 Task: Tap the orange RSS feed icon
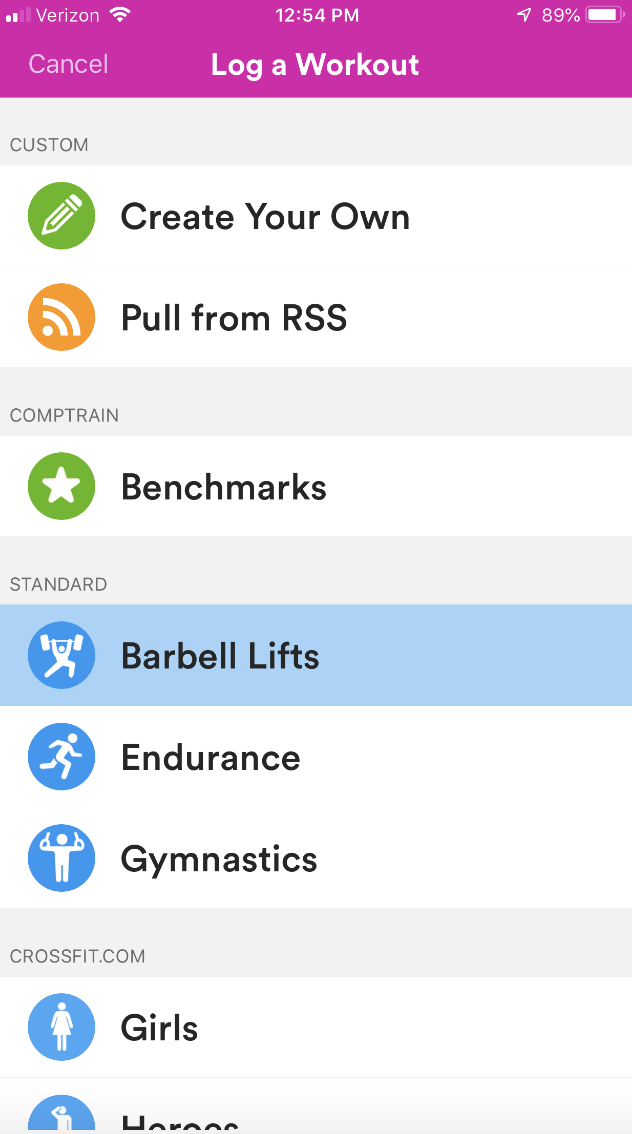(62, 318)
